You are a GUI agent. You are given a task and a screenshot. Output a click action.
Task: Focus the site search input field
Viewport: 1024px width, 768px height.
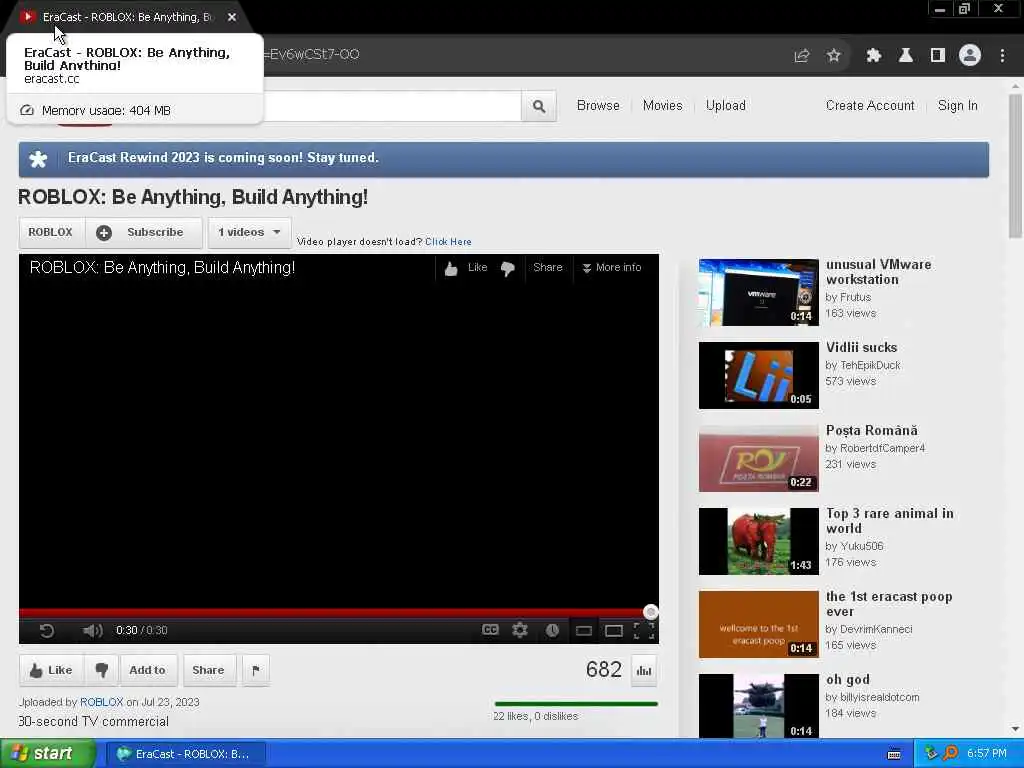[x=392, y=106]
